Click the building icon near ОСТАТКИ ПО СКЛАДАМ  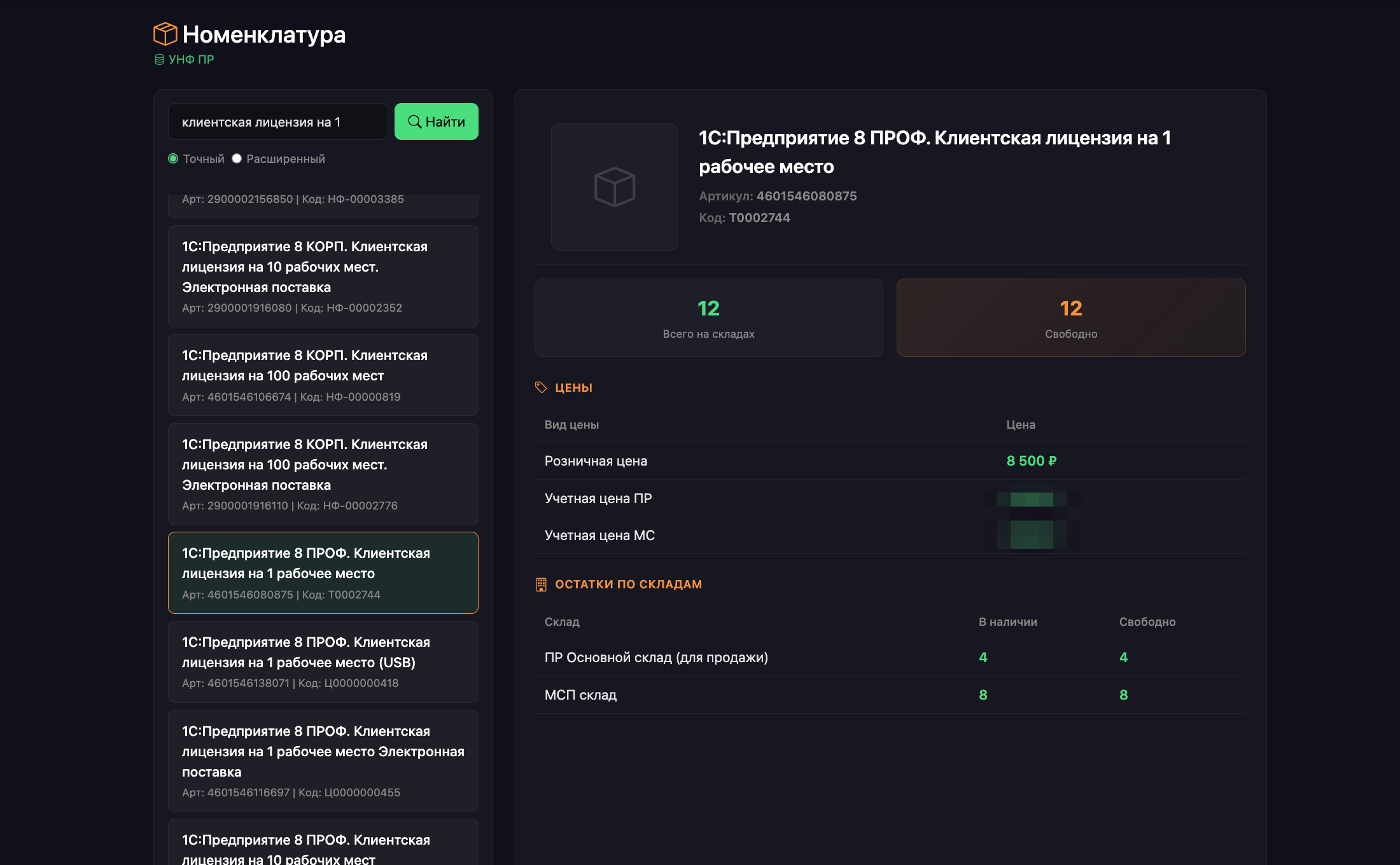[542, 584]
